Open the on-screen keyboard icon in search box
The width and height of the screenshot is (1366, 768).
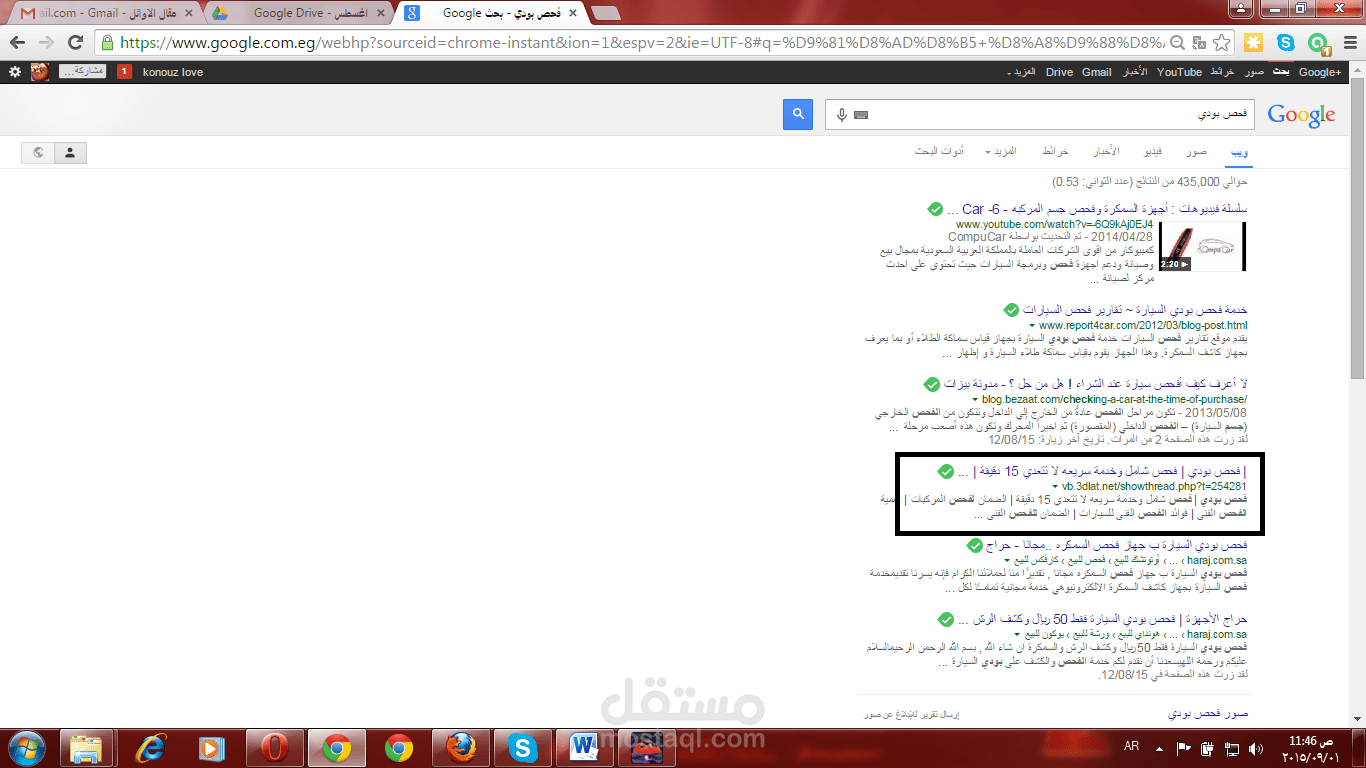click(x=861, y=115)
